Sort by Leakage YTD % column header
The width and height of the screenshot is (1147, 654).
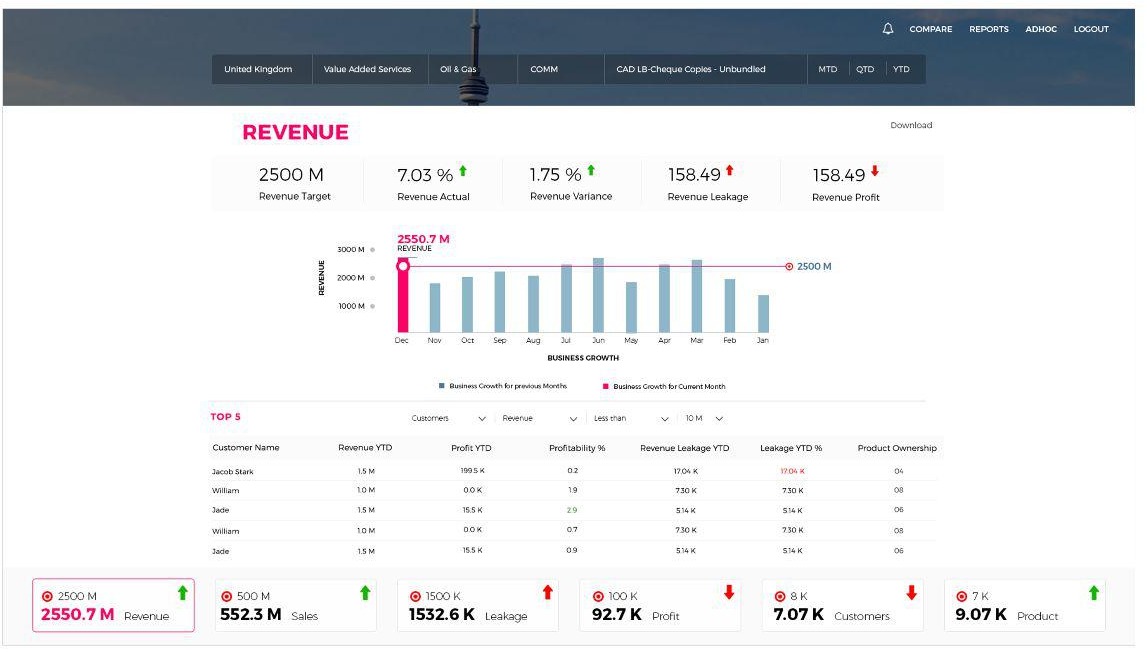click(x=791, y=448)
